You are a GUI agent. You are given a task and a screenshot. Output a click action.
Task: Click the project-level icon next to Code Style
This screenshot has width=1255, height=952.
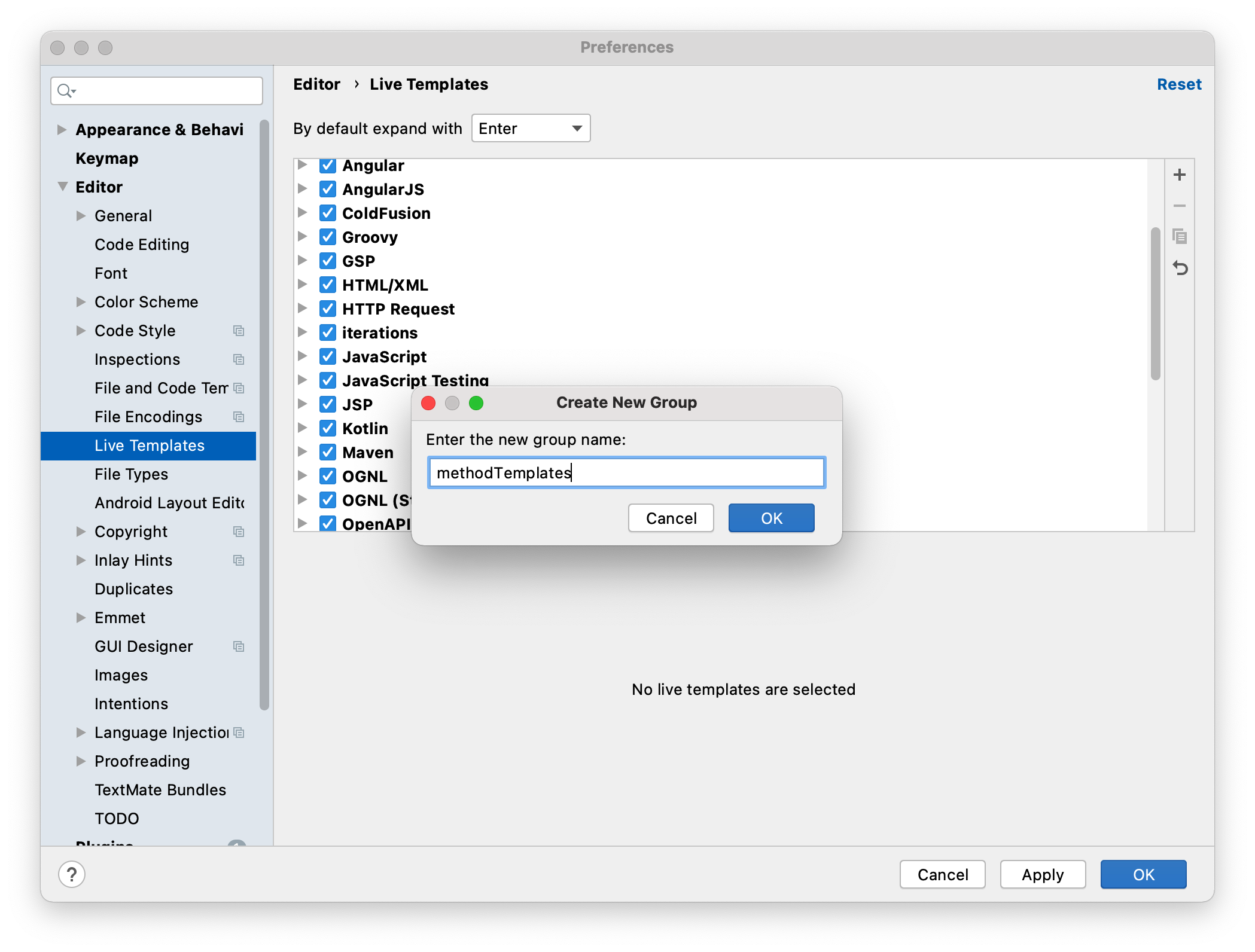tap(239, 331)
